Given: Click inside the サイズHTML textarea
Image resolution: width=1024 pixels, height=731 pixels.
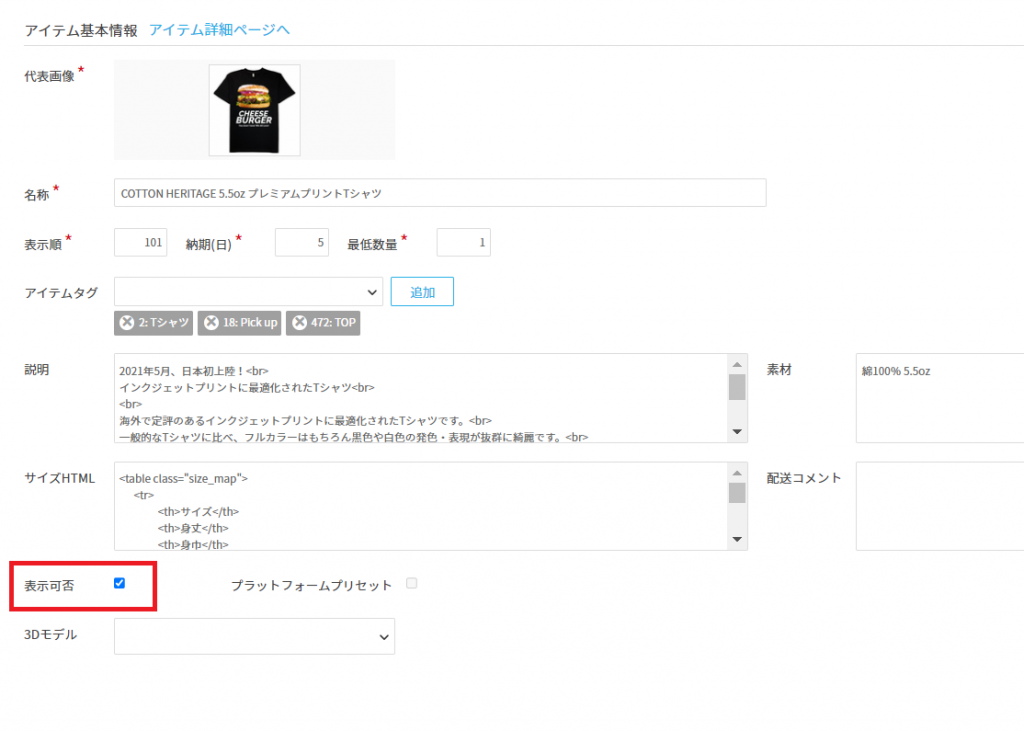Looking at the screenshot, I should tap(421, 506).
